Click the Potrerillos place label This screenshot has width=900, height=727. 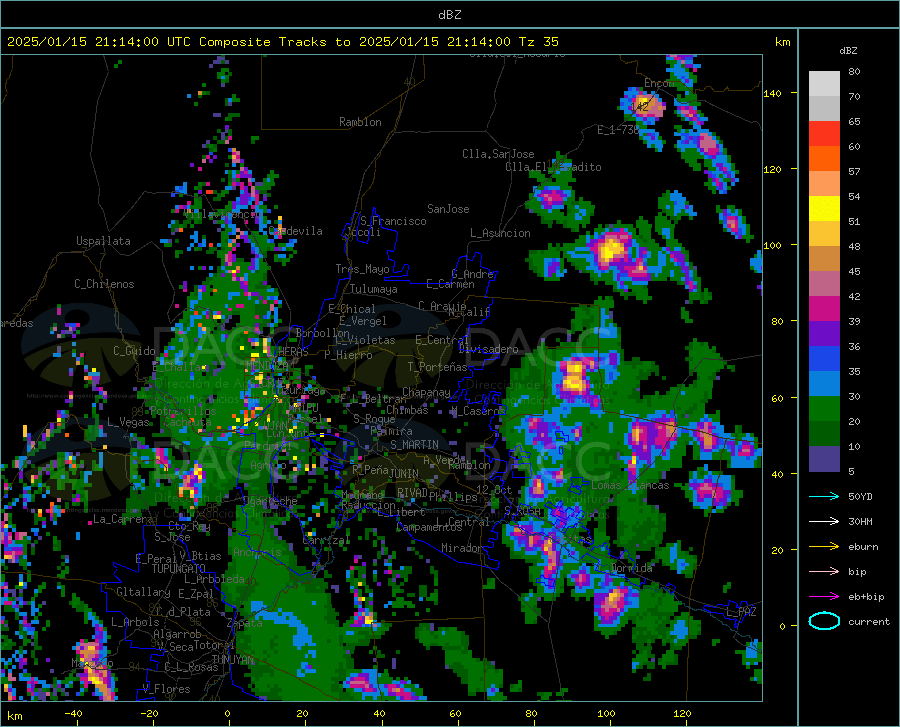click(183, 411)
